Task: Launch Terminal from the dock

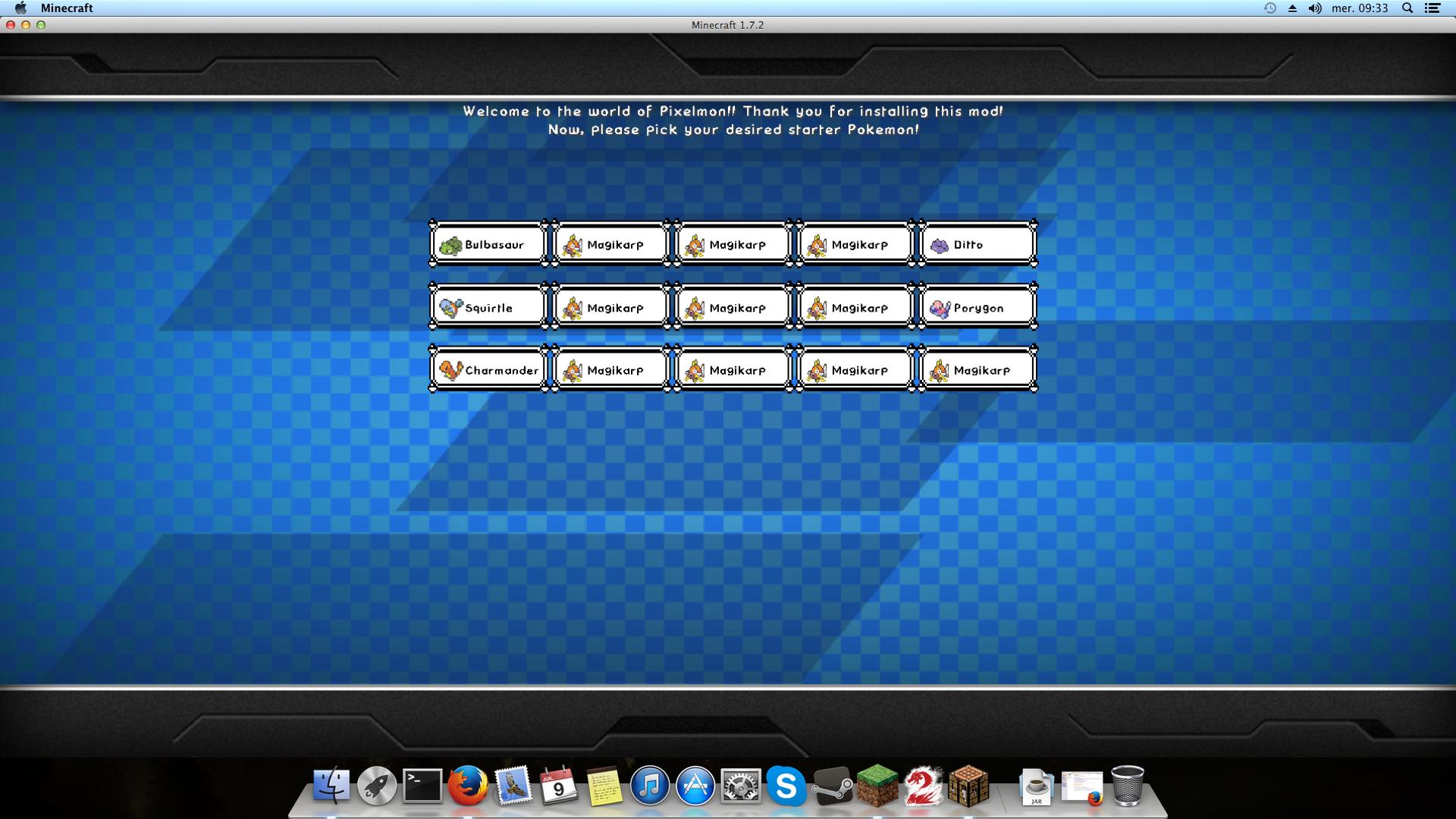Action: [422, 786]
